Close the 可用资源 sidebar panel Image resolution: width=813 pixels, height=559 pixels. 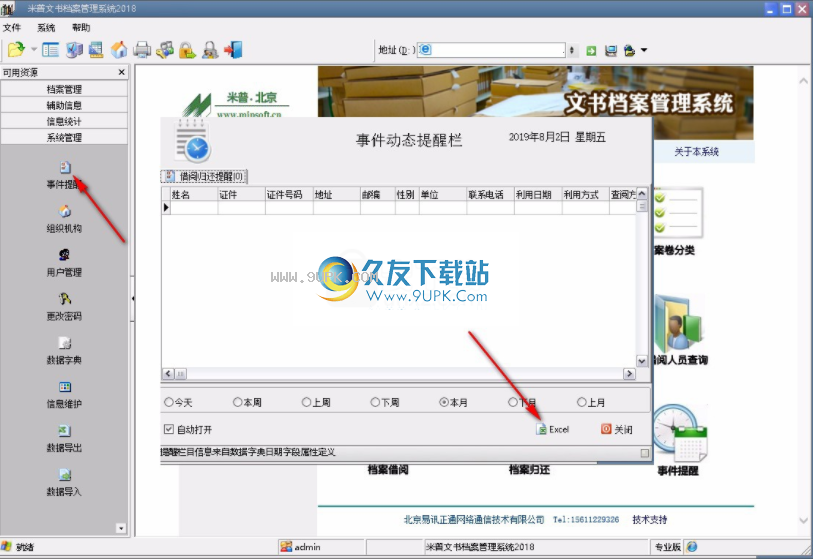[x=121, y=72]
